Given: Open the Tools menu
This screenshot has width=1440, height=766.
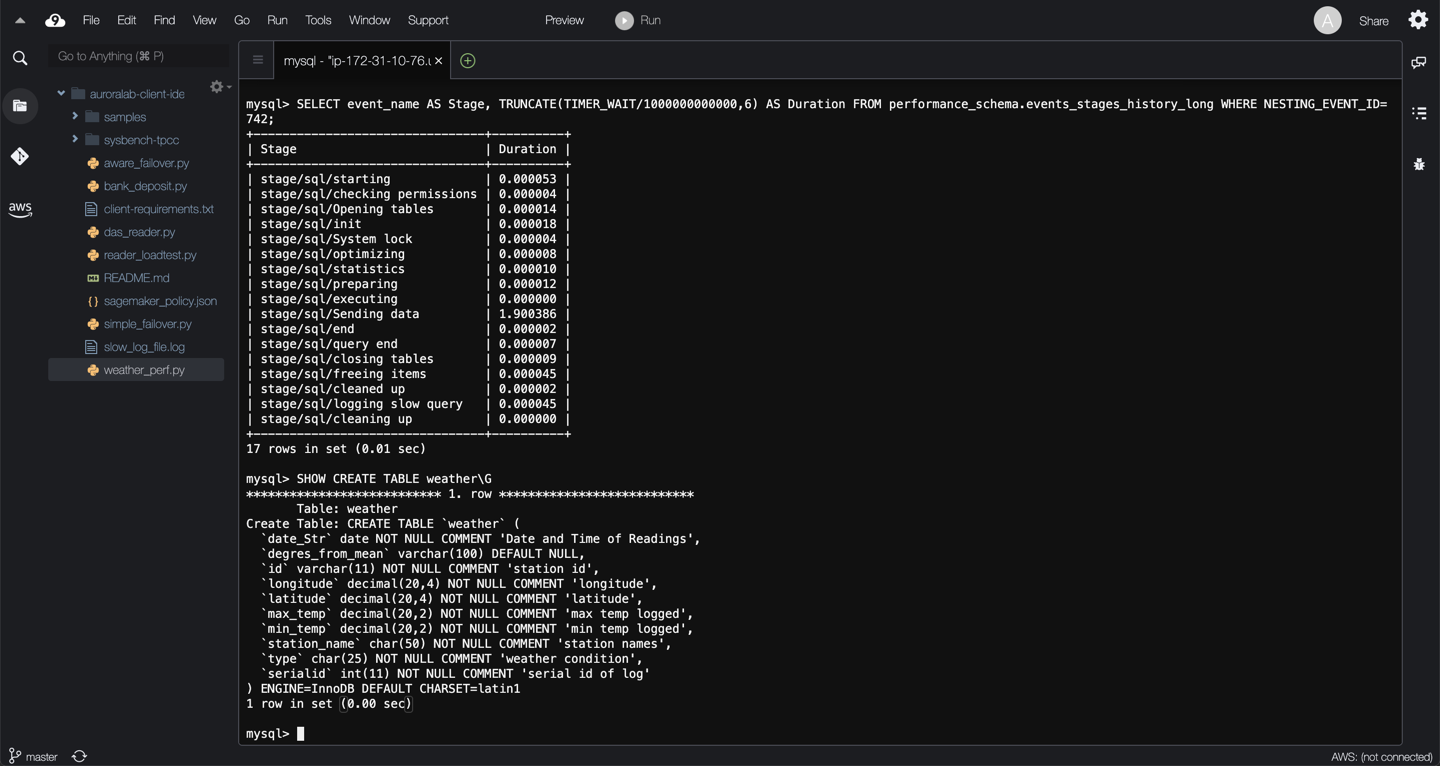Looking at the screenshot, I should pyautogui.click(x=318, y=20).
